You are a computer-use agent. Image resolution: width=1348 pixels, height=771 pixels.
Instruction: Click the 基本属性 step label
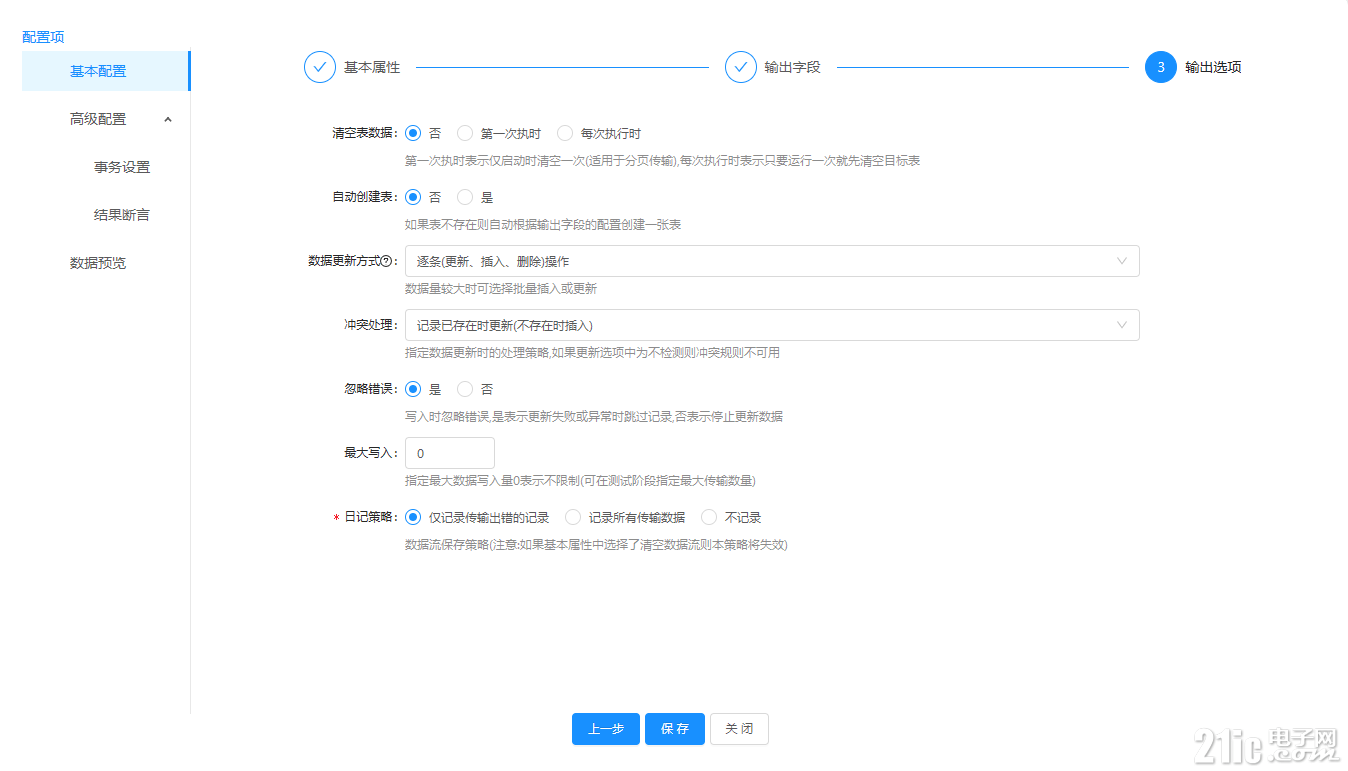tap(372, 67)
